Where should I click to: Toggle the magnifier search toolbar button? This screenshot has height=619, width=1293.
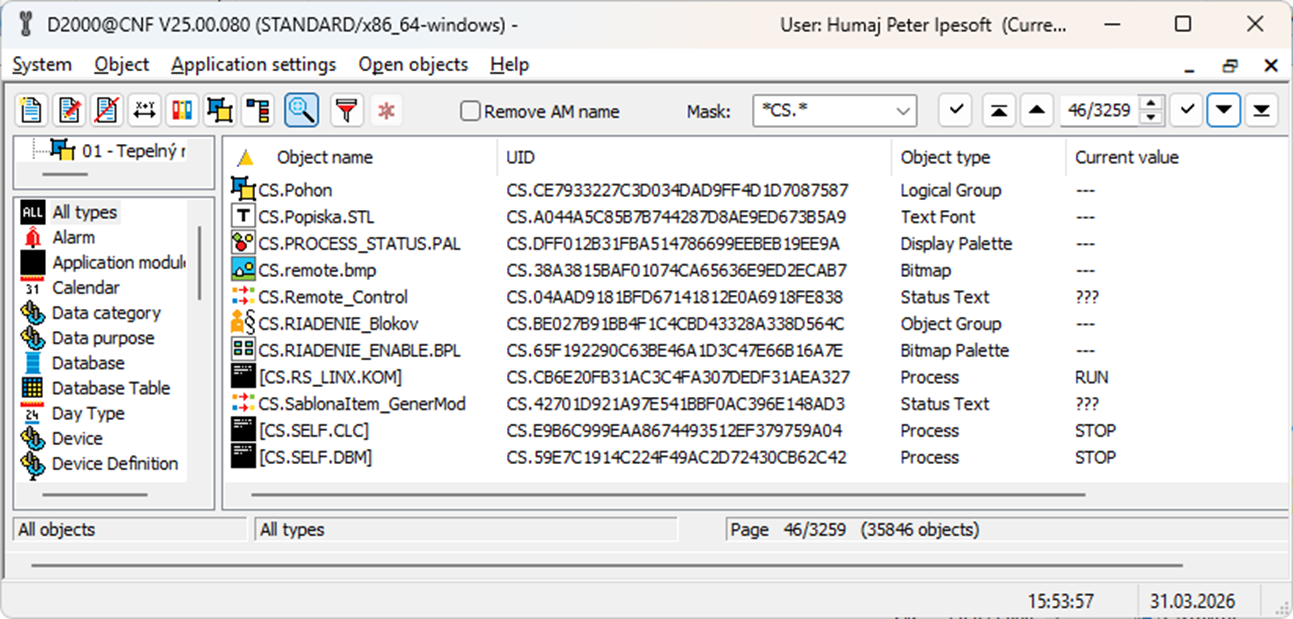click(301, 111)
